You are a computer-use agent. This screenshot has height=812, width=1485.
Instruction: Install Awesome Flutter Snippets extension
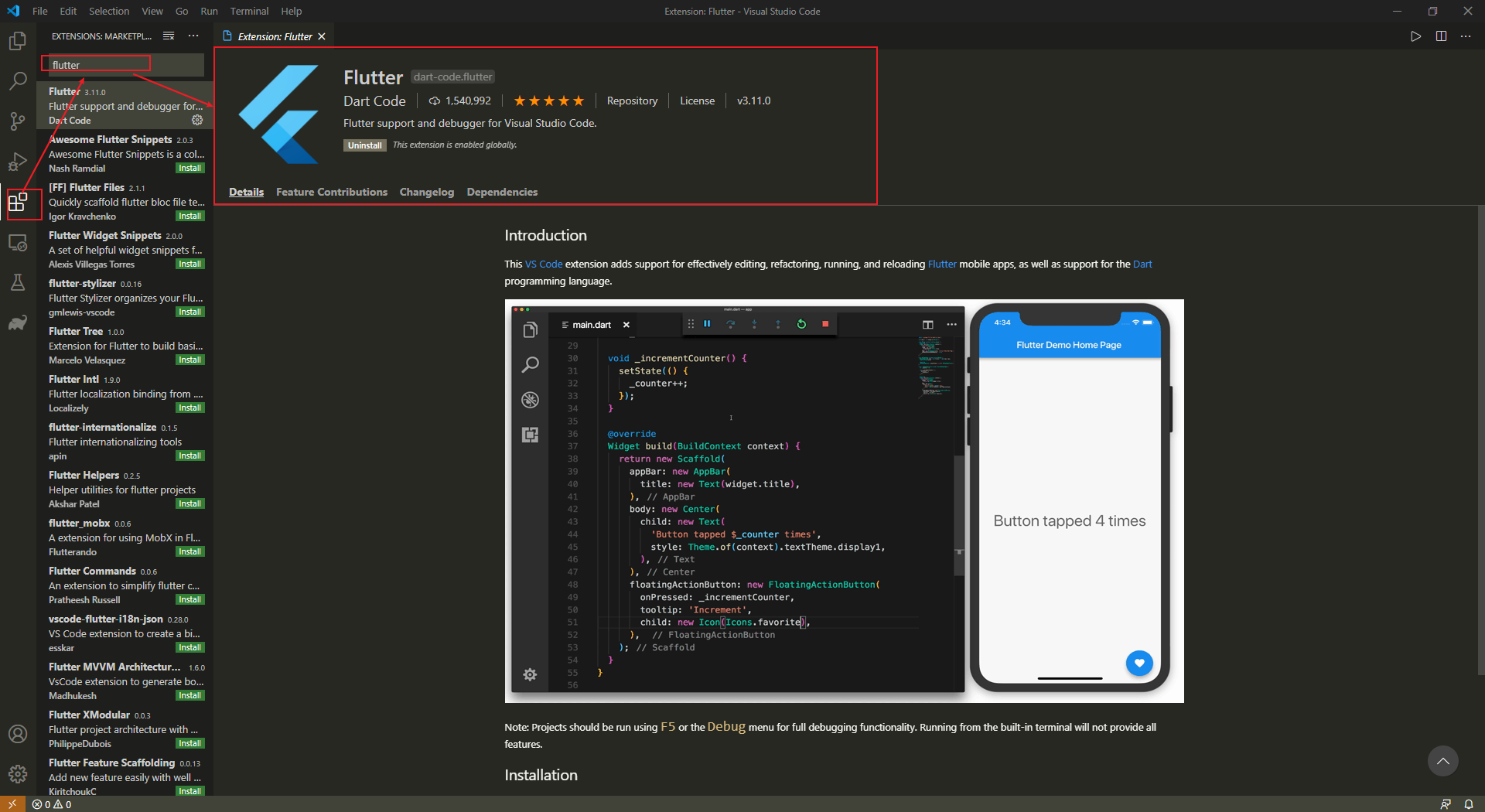click(189, 168)
